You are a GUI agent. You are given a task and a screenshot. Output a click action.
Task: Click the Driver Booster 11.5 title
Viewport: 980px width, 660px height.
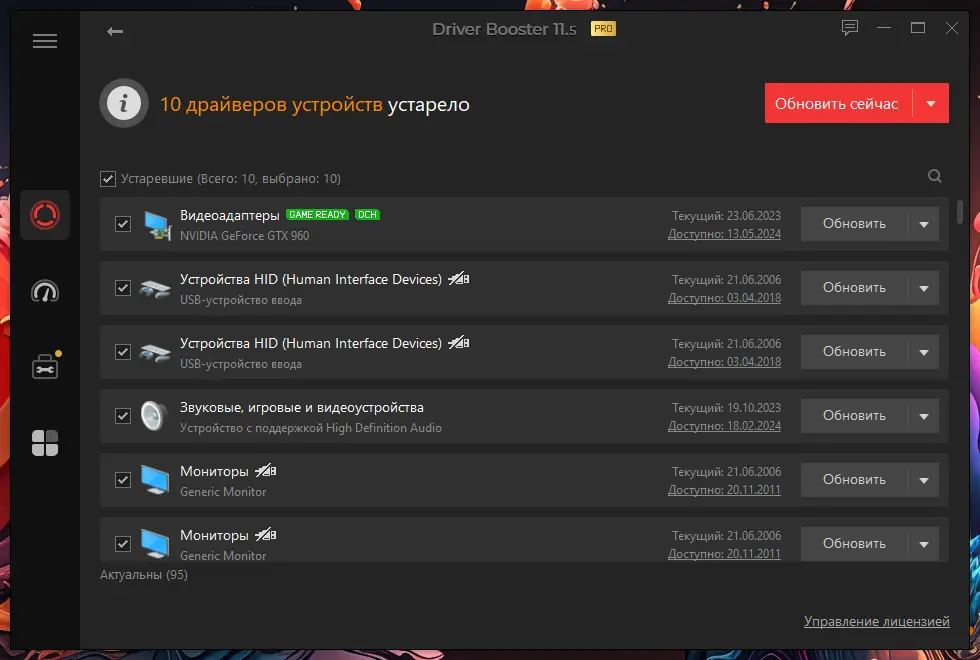[x=504, y=29]
